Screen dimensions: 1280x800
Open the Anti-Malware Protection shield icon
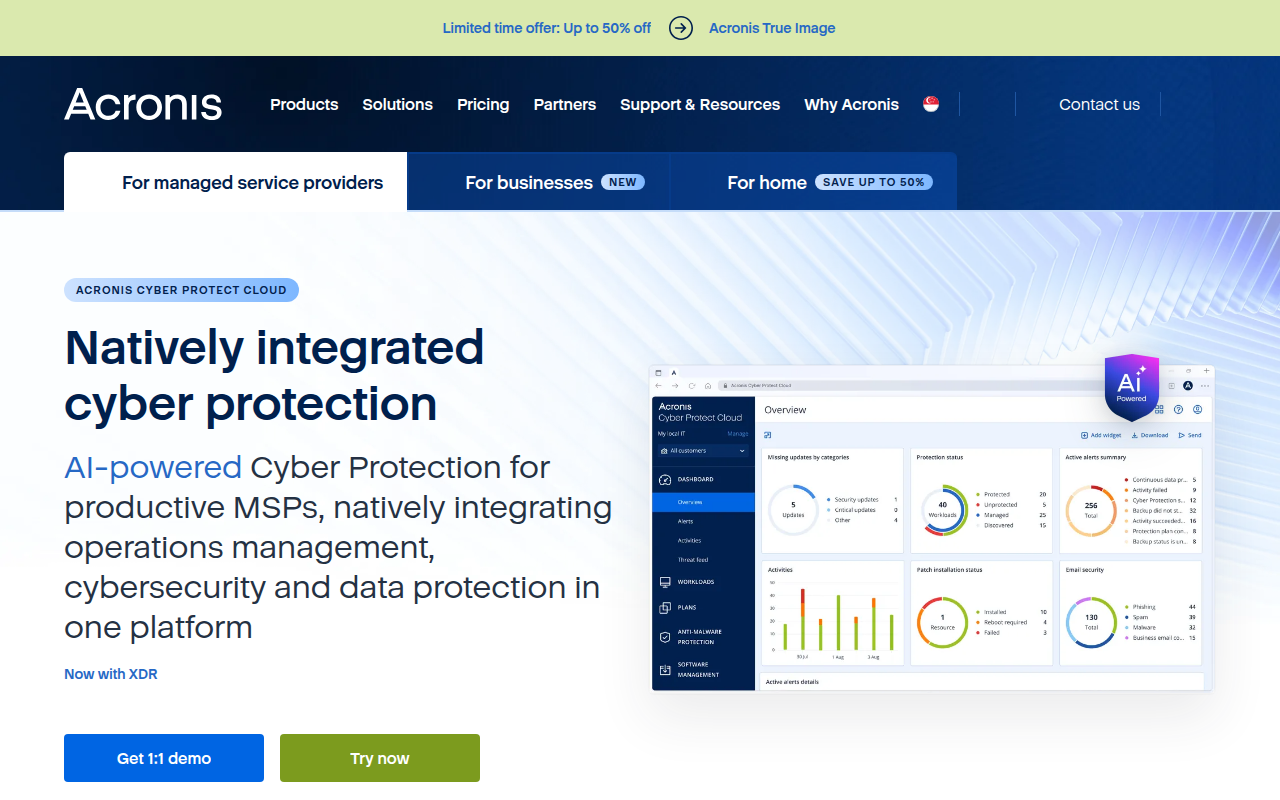664,636
